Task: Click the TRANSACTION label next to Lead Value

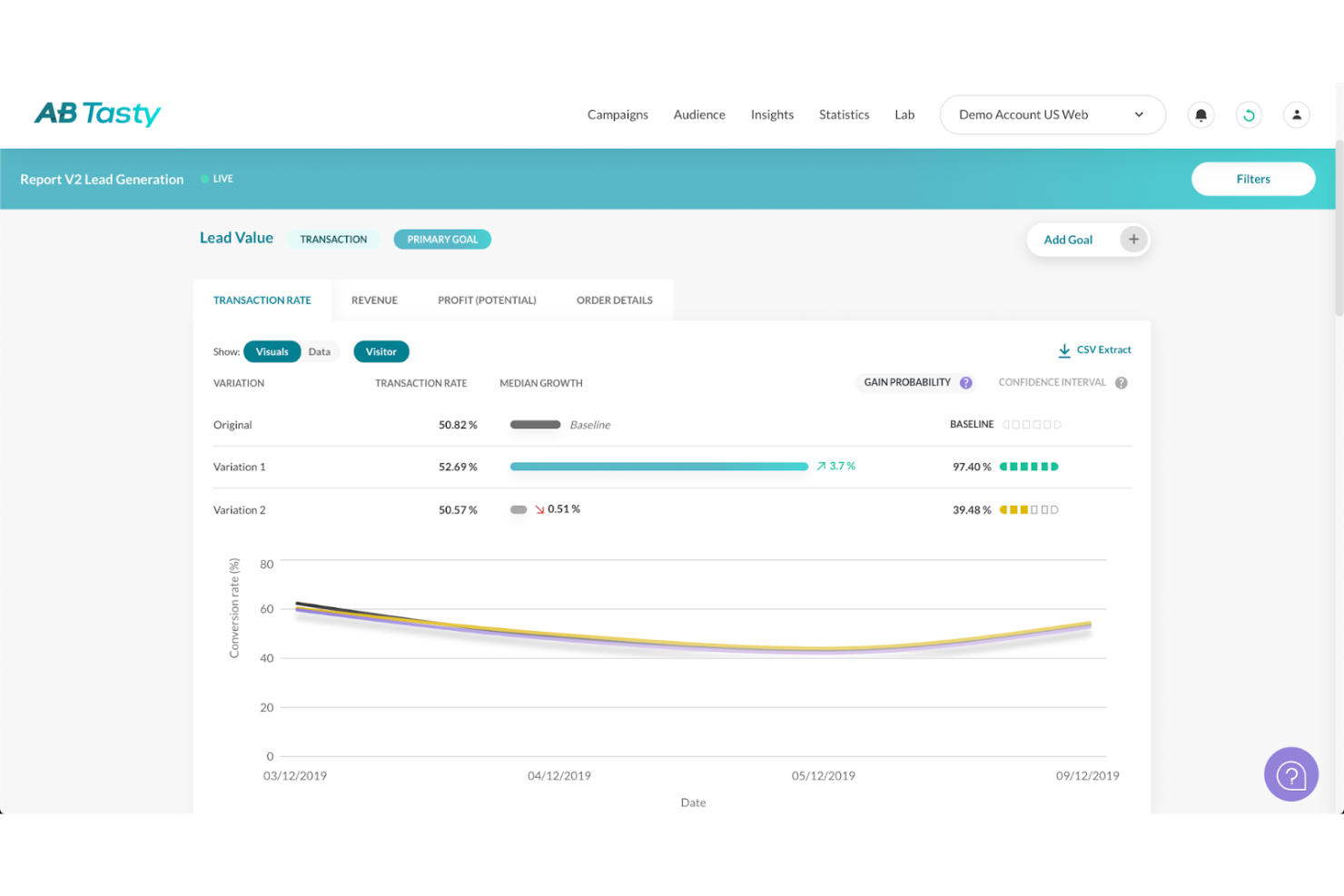Action: [x=333, y=239]
